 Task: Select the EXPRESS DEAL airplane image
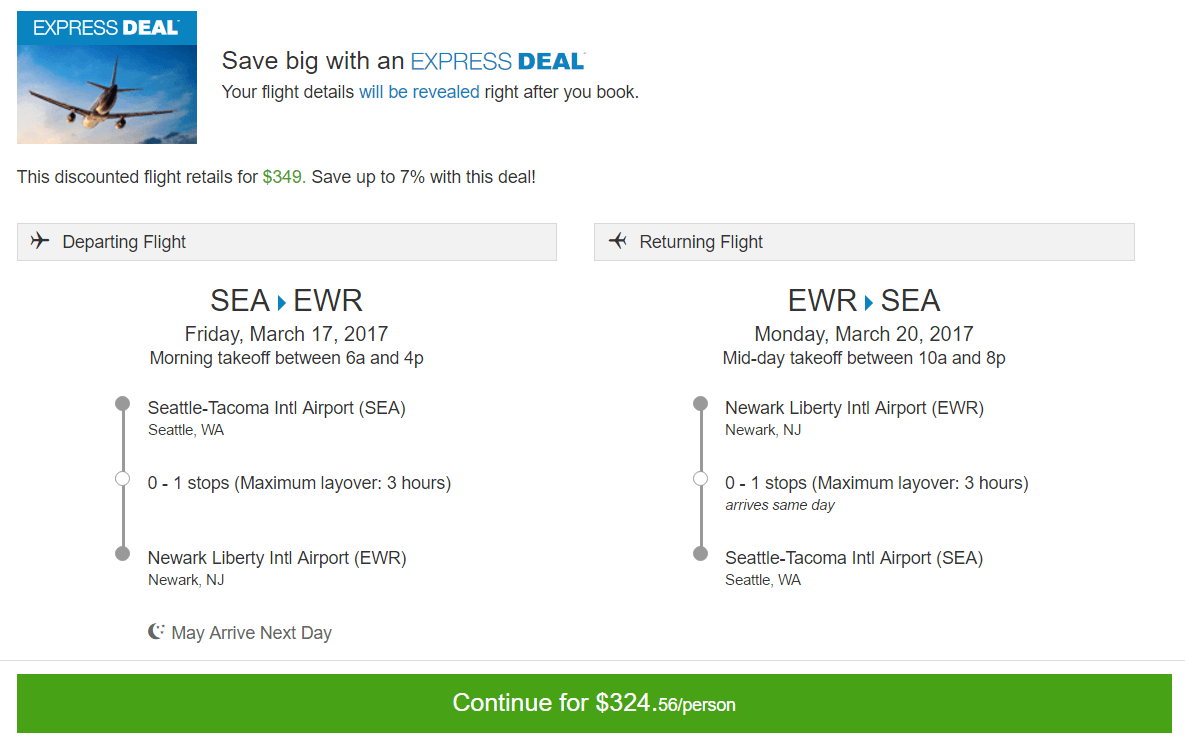[x=106, y=77]
